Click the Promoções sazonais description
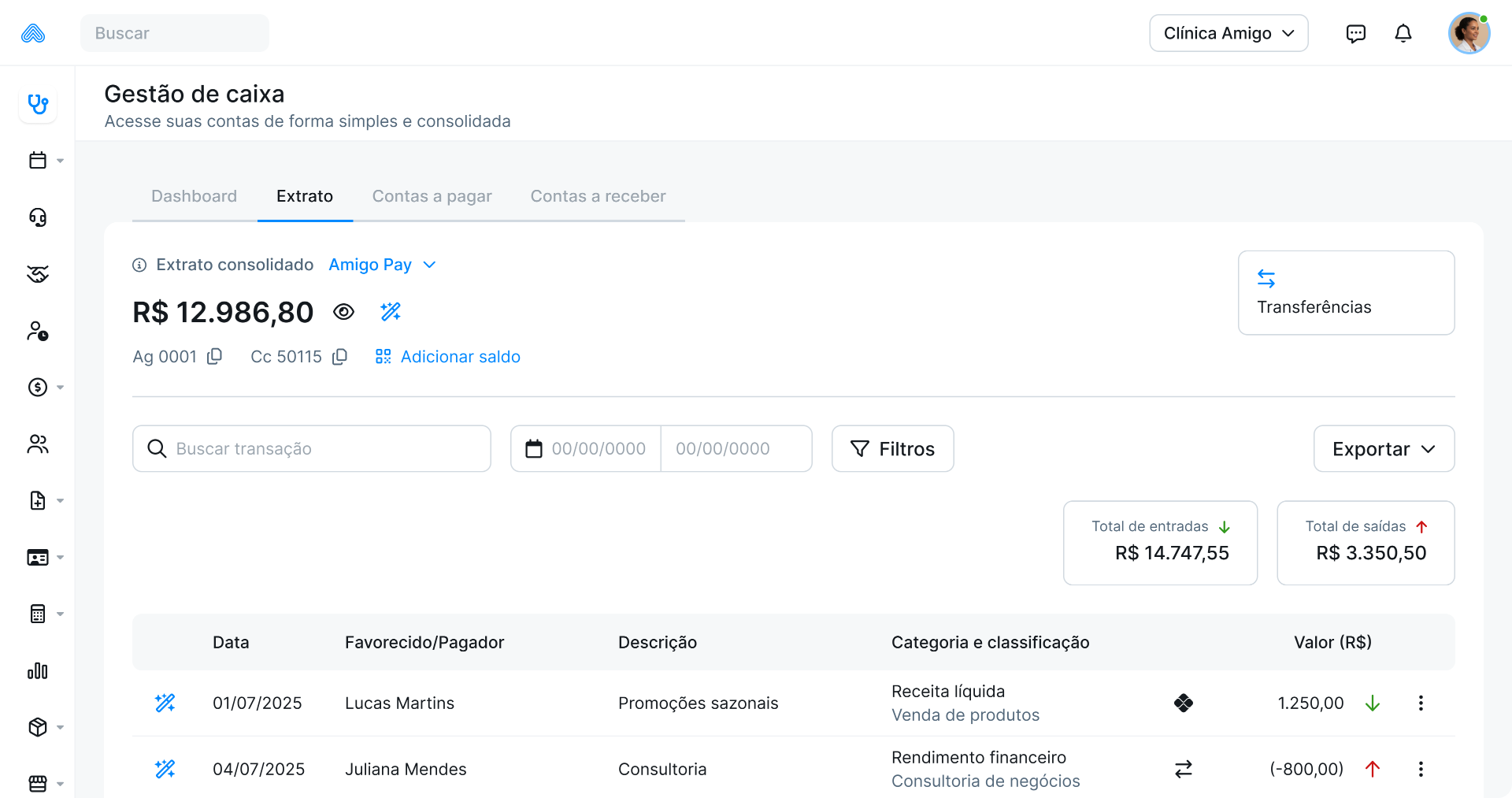 tap(698, 703)
